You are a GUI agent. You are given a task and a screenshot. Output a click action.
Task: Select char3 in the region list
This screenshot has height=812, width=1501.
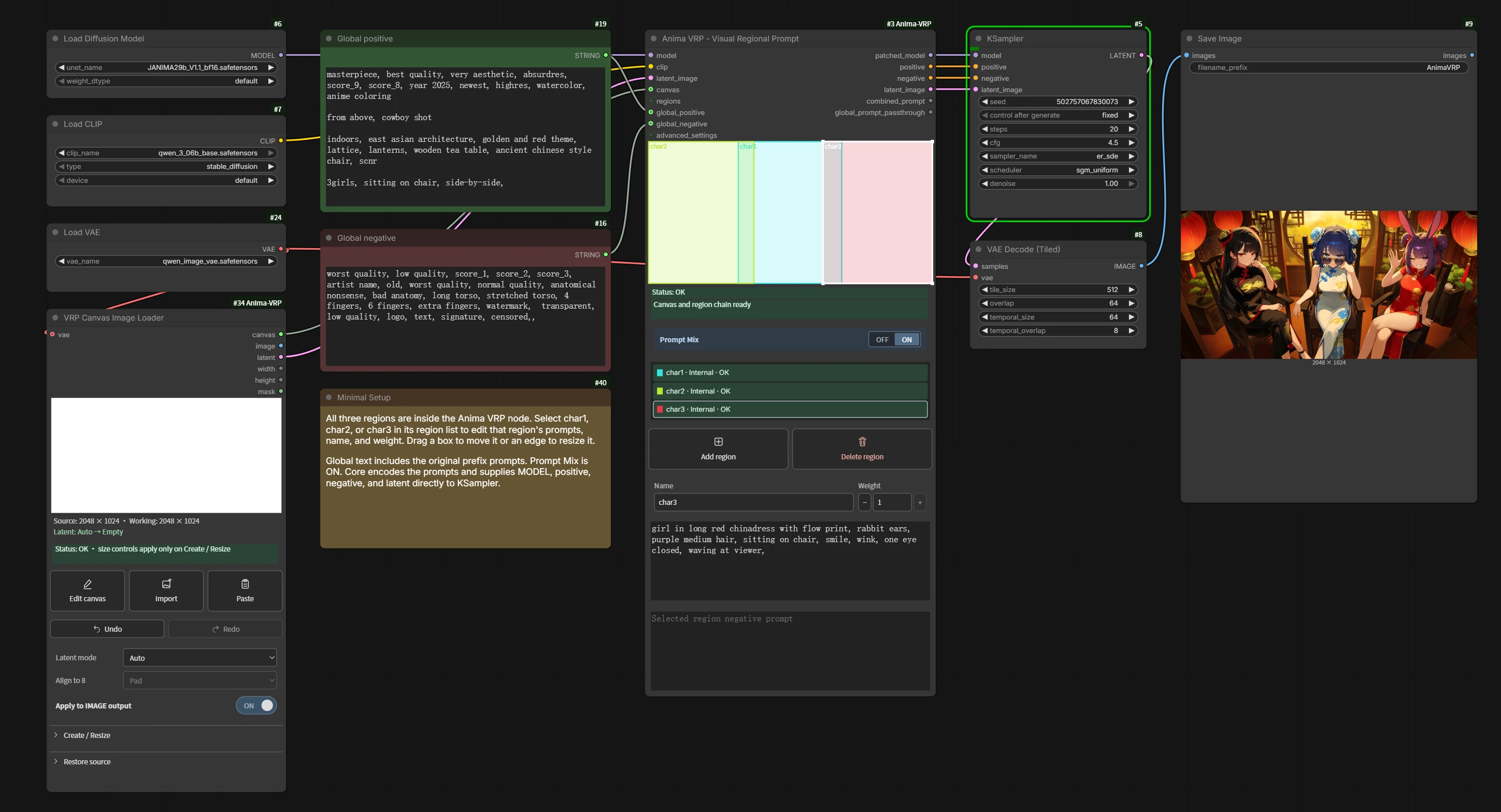(x=790, y=409)
